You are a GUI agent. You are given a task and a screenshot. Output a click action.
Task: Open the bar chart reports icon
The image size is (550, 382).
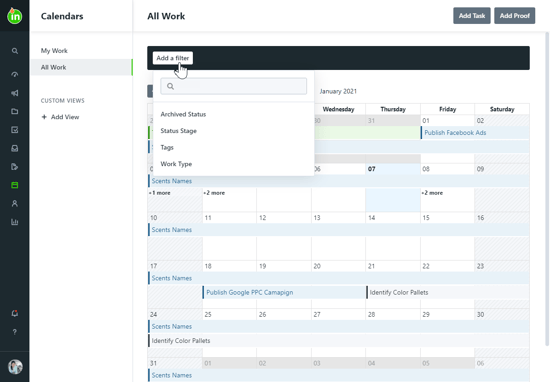tap(15, 222)
